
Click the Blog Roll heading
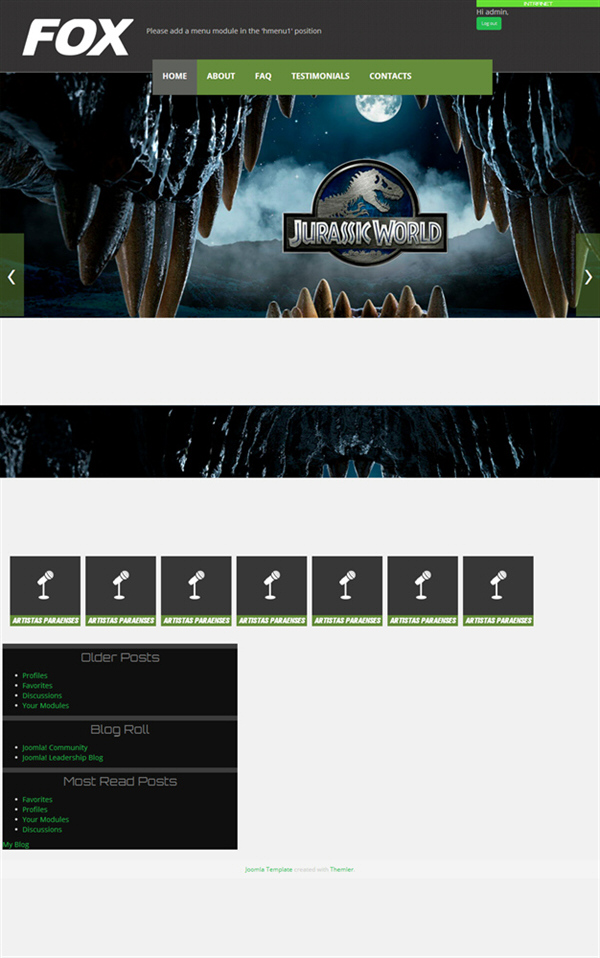click(x=120, y=729)
